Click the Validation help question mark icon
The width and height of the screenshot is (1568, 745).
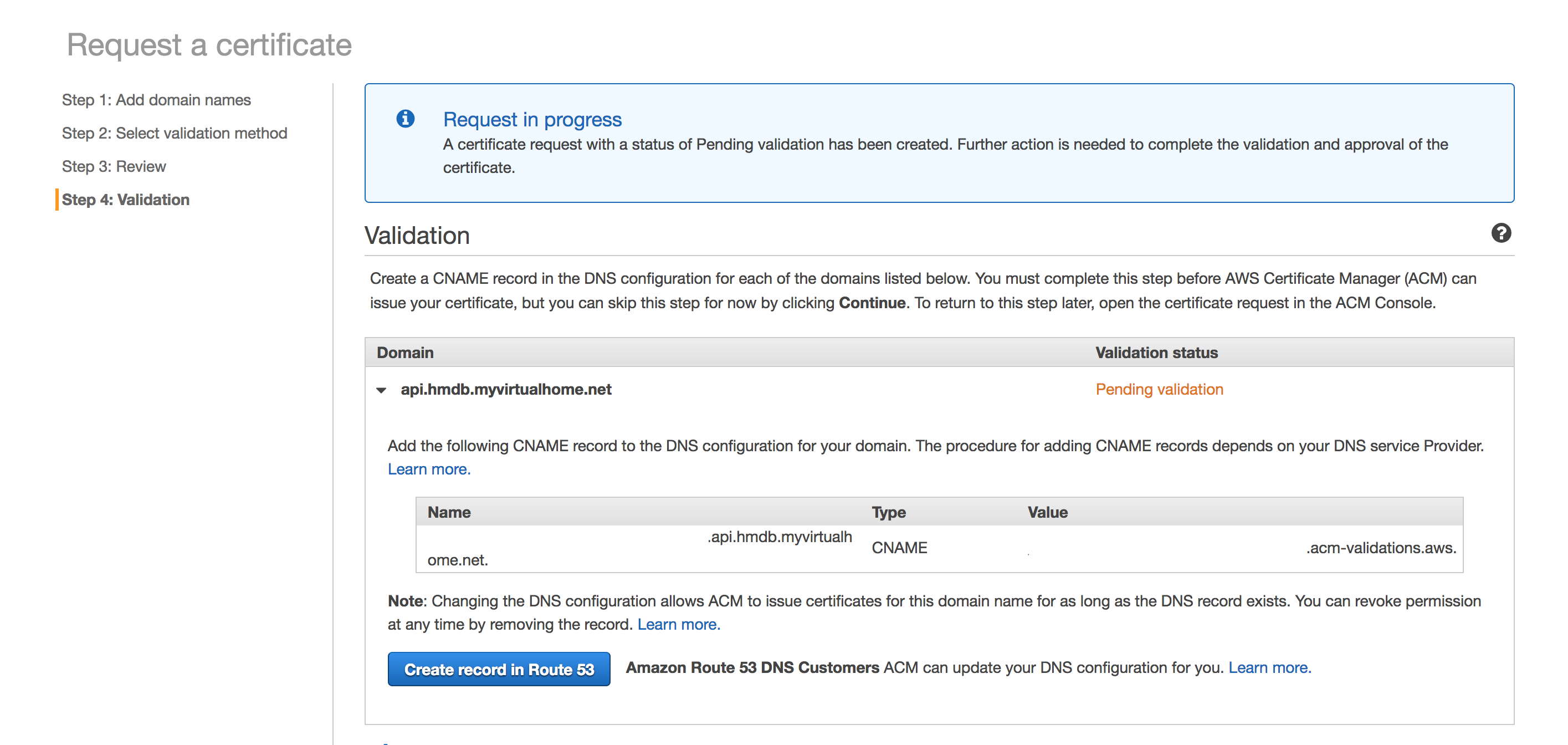click(1500, 233)
